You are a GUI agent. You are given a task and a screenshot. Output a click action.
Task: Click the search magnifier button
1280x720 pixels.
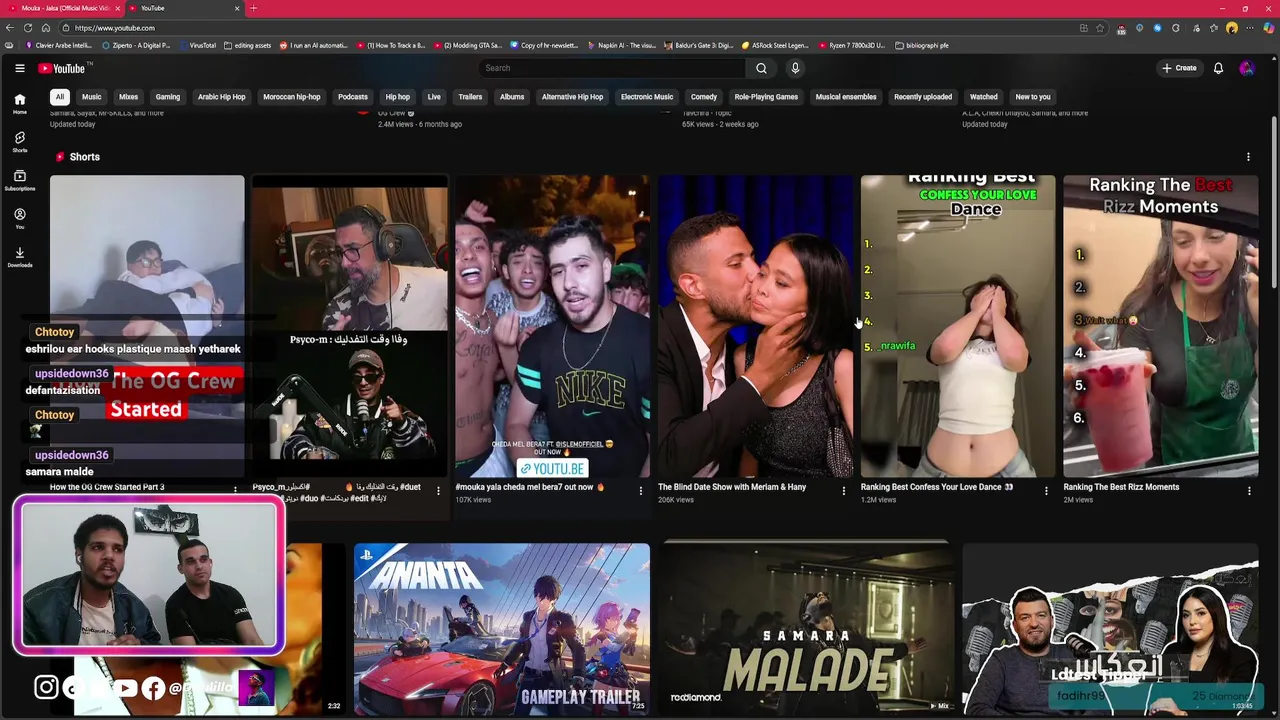coord(761,68)
